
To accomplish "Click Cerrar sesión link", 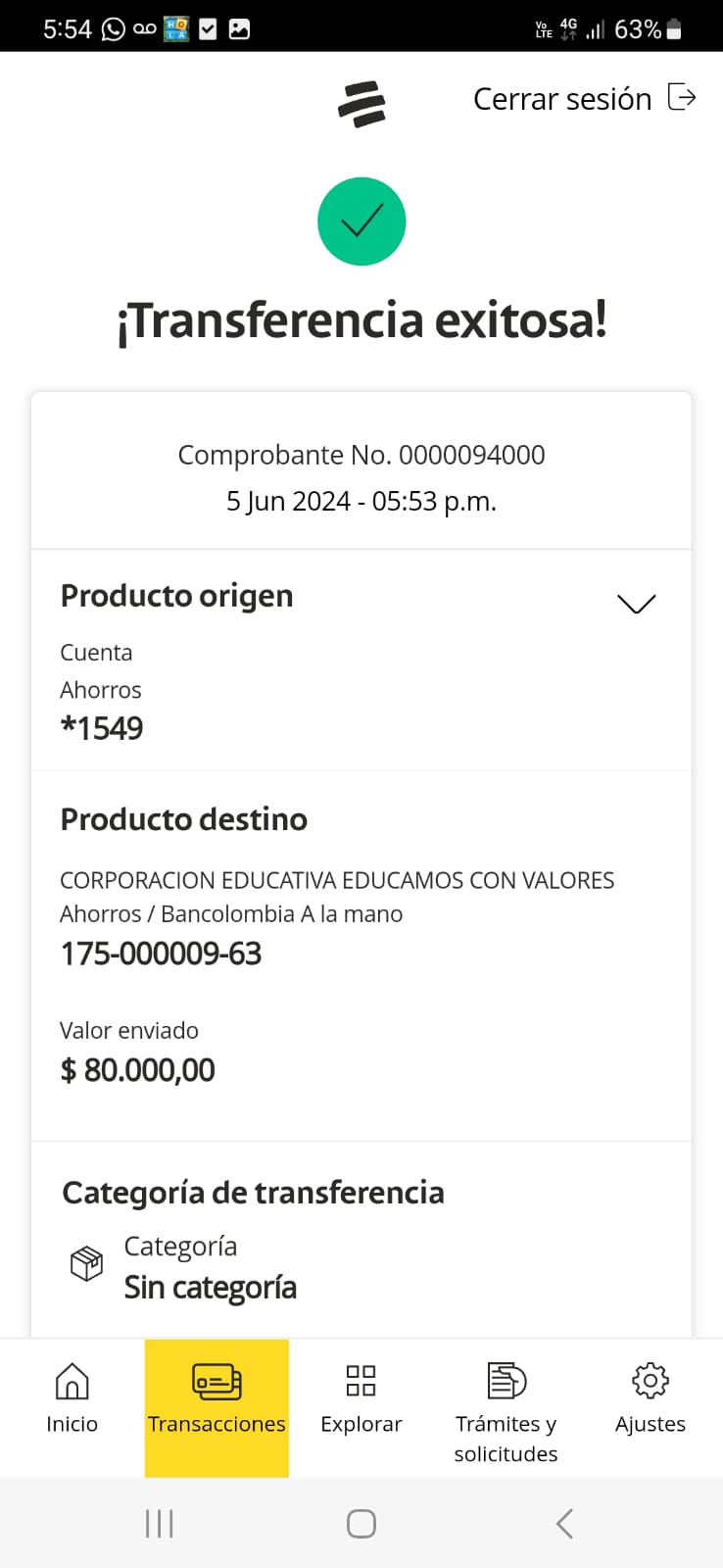I will (562, 99).
